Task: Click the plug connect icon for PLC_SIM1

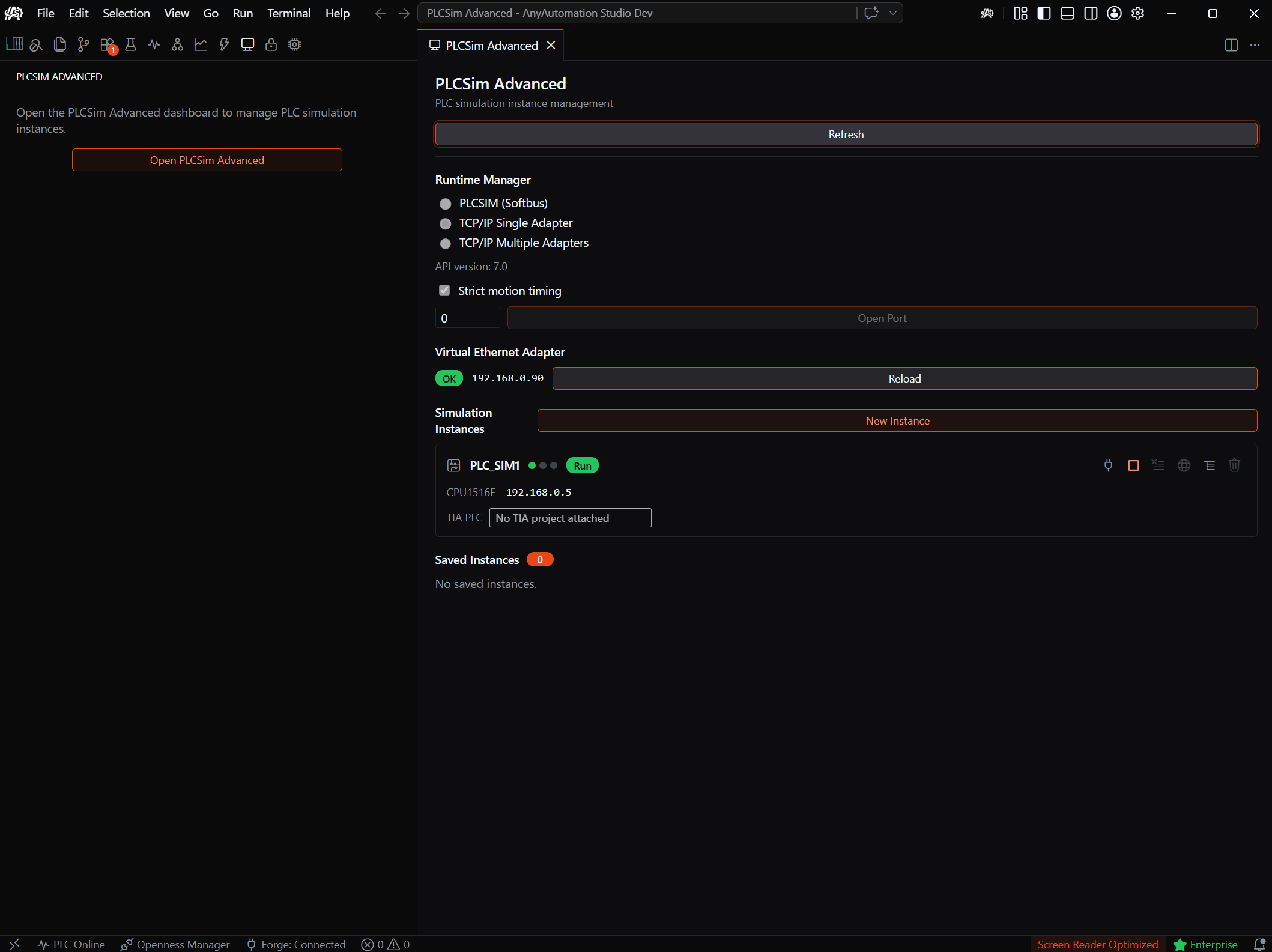Action: (1109, 465)
